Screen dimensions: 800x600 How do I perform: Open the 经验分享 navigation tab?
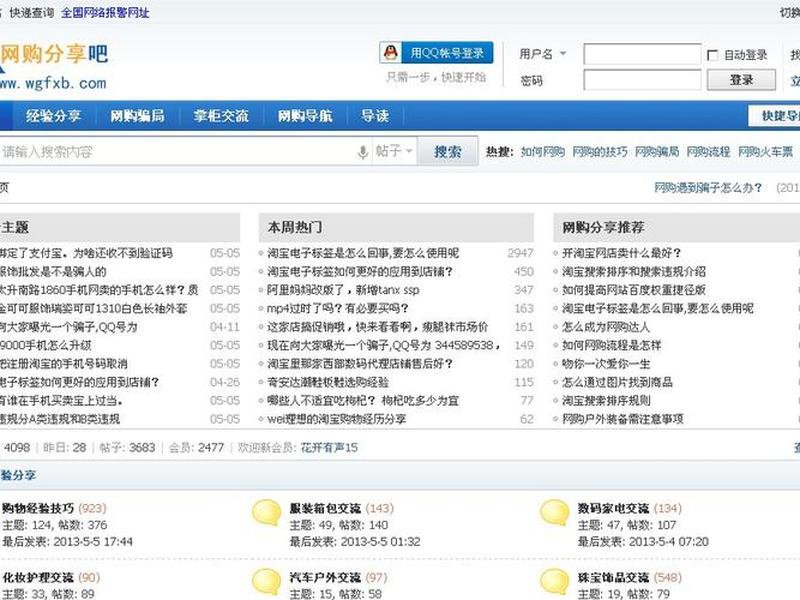click(54, 116)
